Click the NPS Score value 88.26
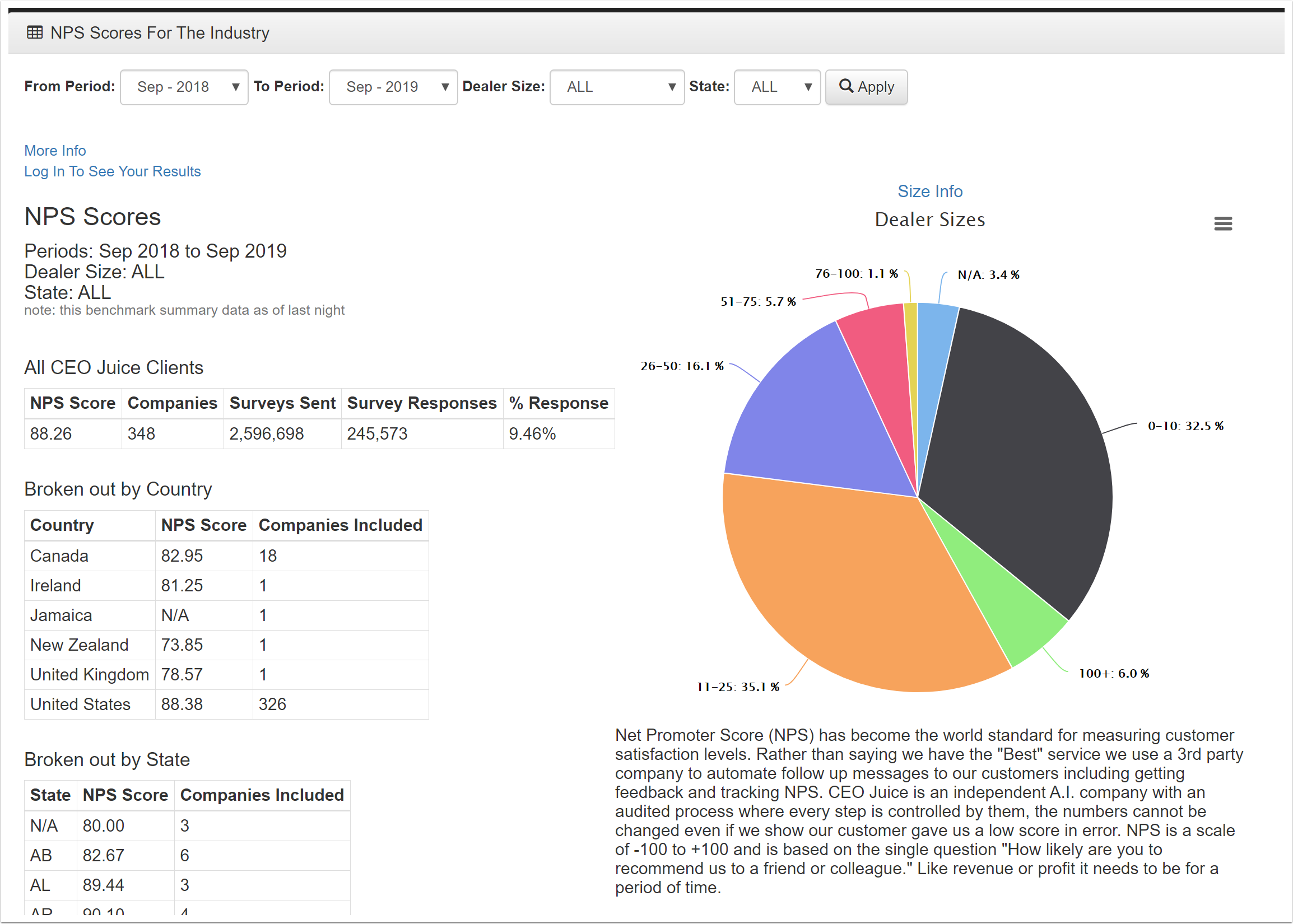1293x924 pixels. (x=50, y=434)
